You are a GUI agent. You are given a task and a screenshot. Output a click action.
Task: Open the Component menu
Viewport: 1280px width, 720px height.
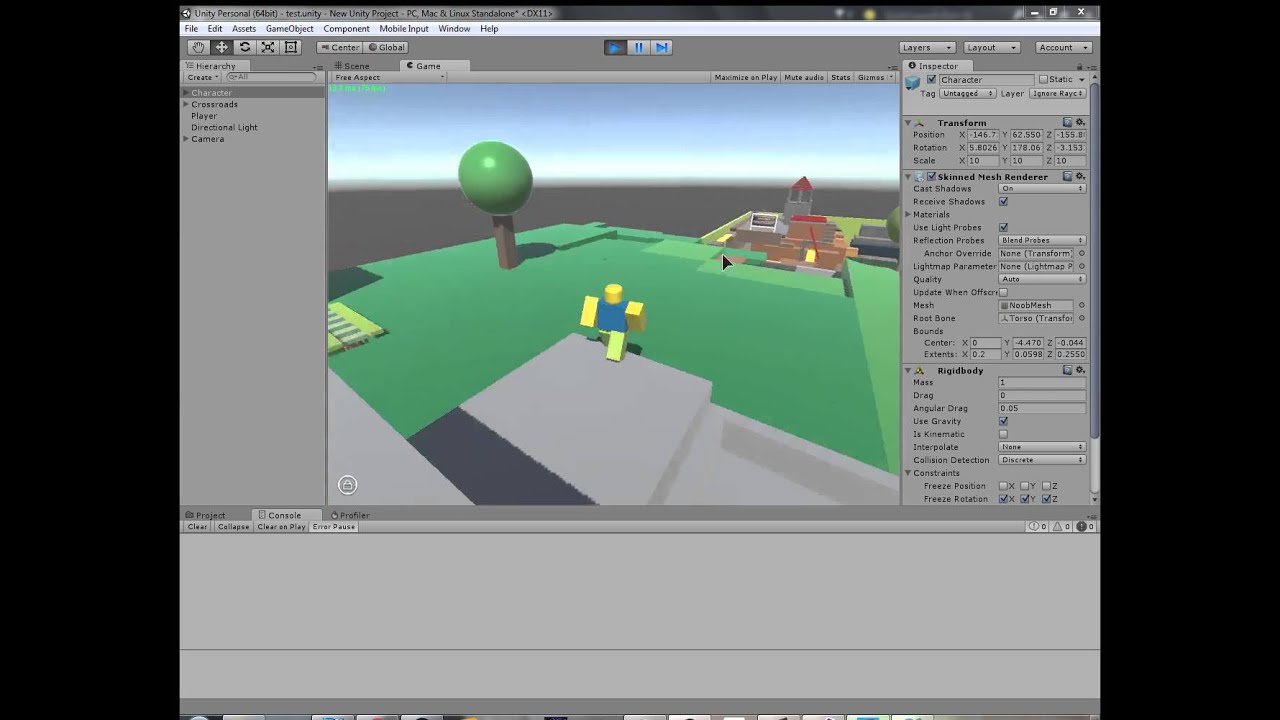(346, 28)
